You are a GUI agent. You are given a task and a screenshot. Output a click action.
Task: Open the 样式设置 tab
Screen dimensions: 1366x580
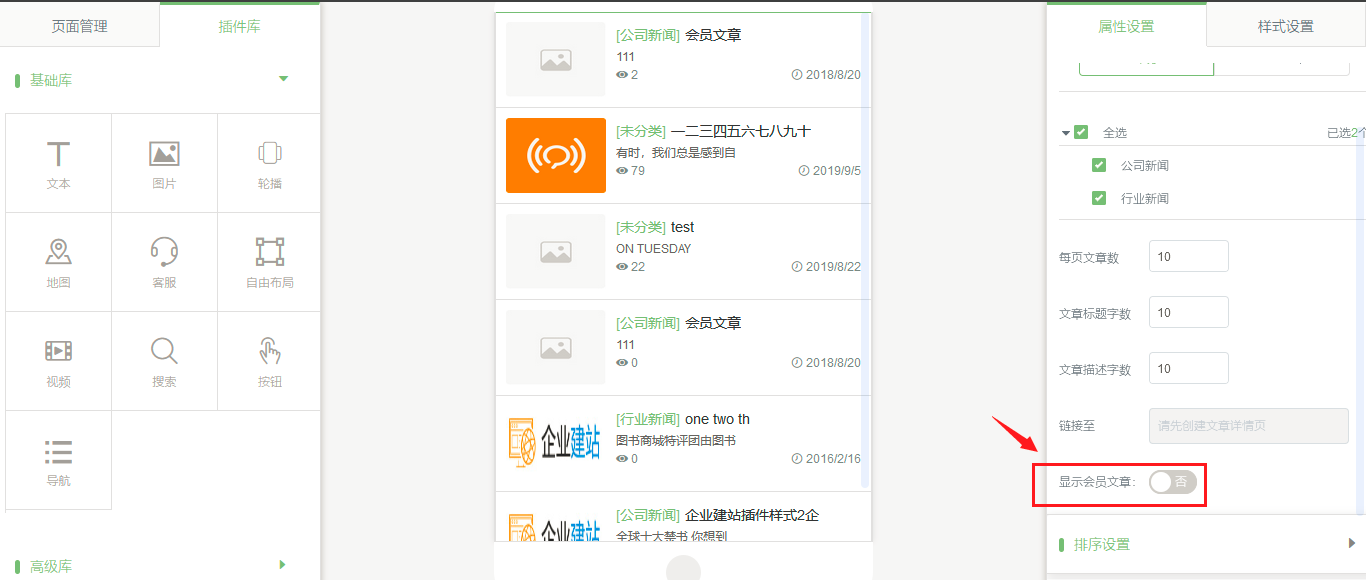(1285, 26)
